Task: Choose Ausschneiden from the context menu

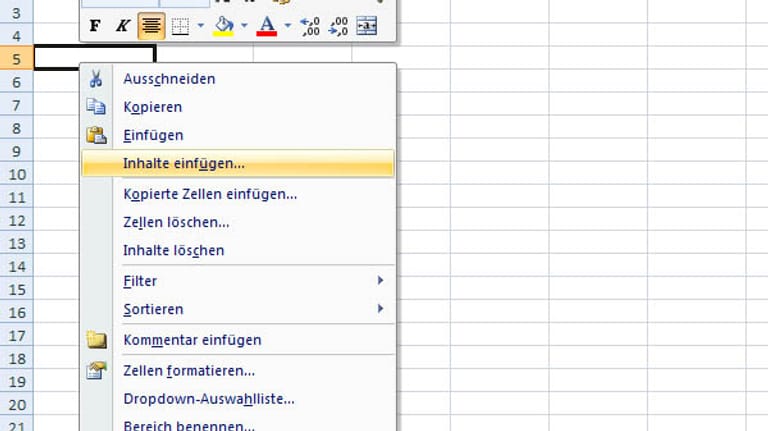Action: coord(238,79)
